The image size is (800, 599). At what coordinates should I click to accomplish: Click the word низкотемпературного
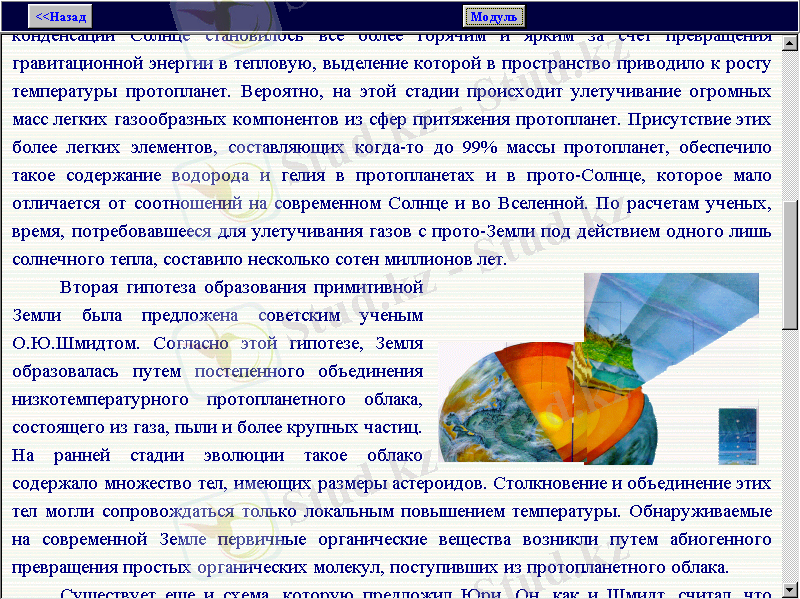point(101,400)
